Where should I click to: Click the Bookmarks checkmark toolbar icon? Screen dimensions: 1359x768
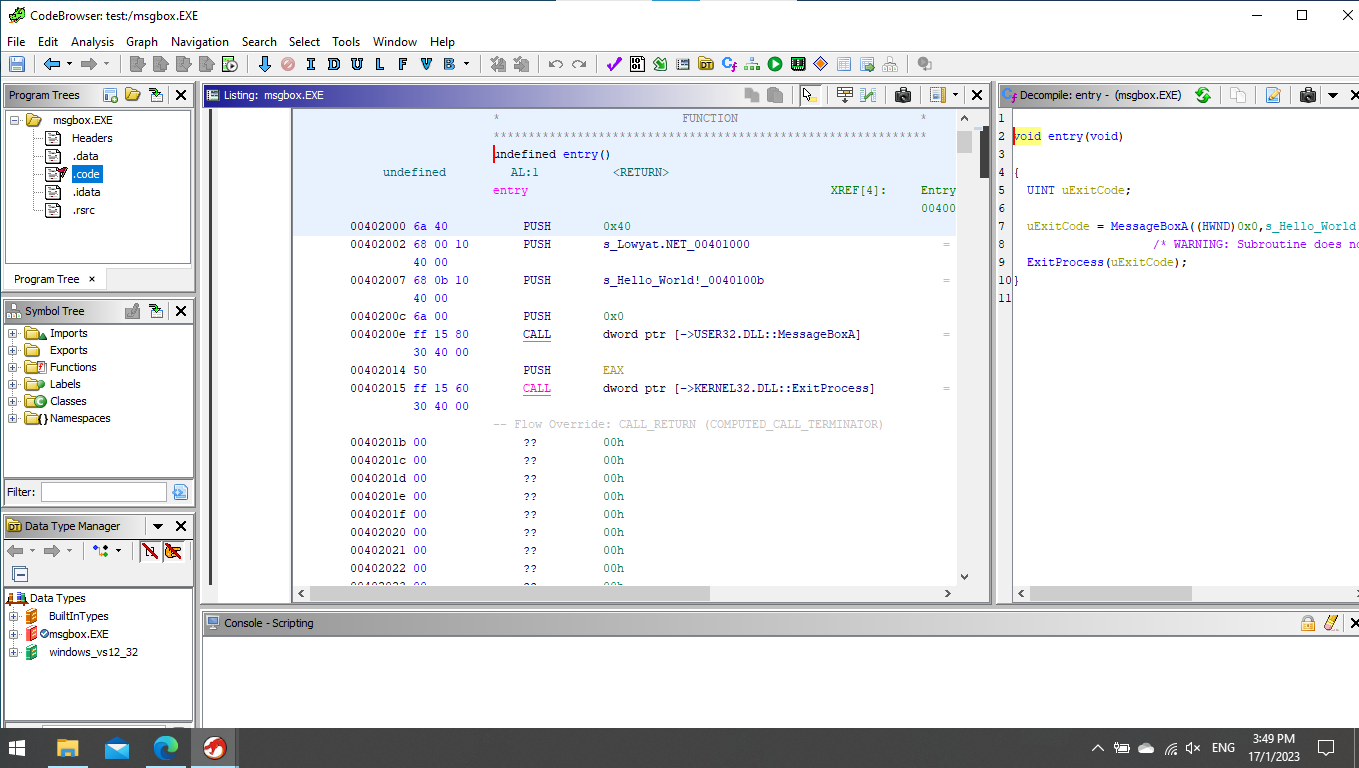(x=614, y=64)
